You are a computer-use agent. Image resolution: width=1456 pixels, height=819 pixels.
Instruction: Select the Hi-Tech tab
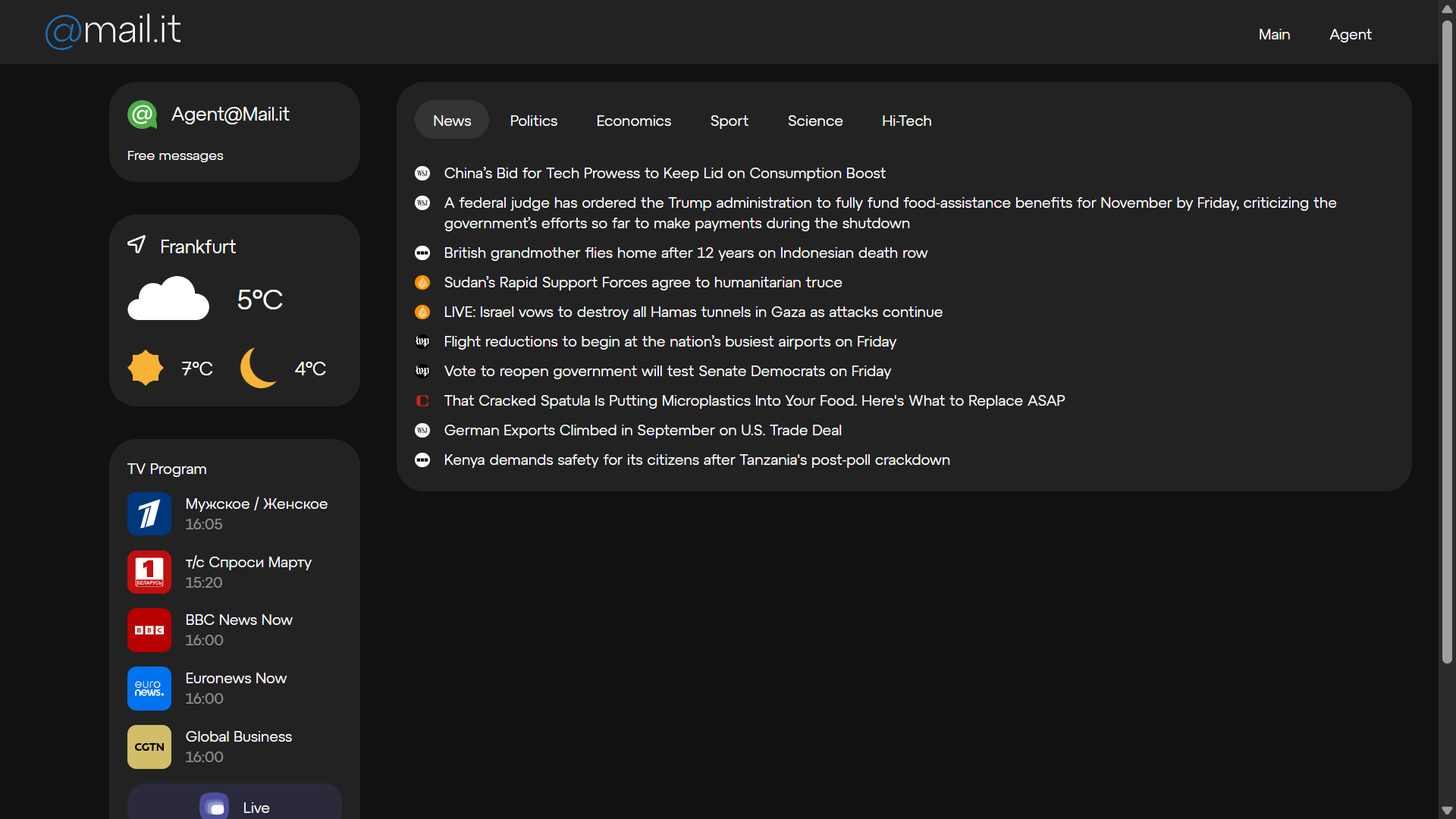pos(906,121)
